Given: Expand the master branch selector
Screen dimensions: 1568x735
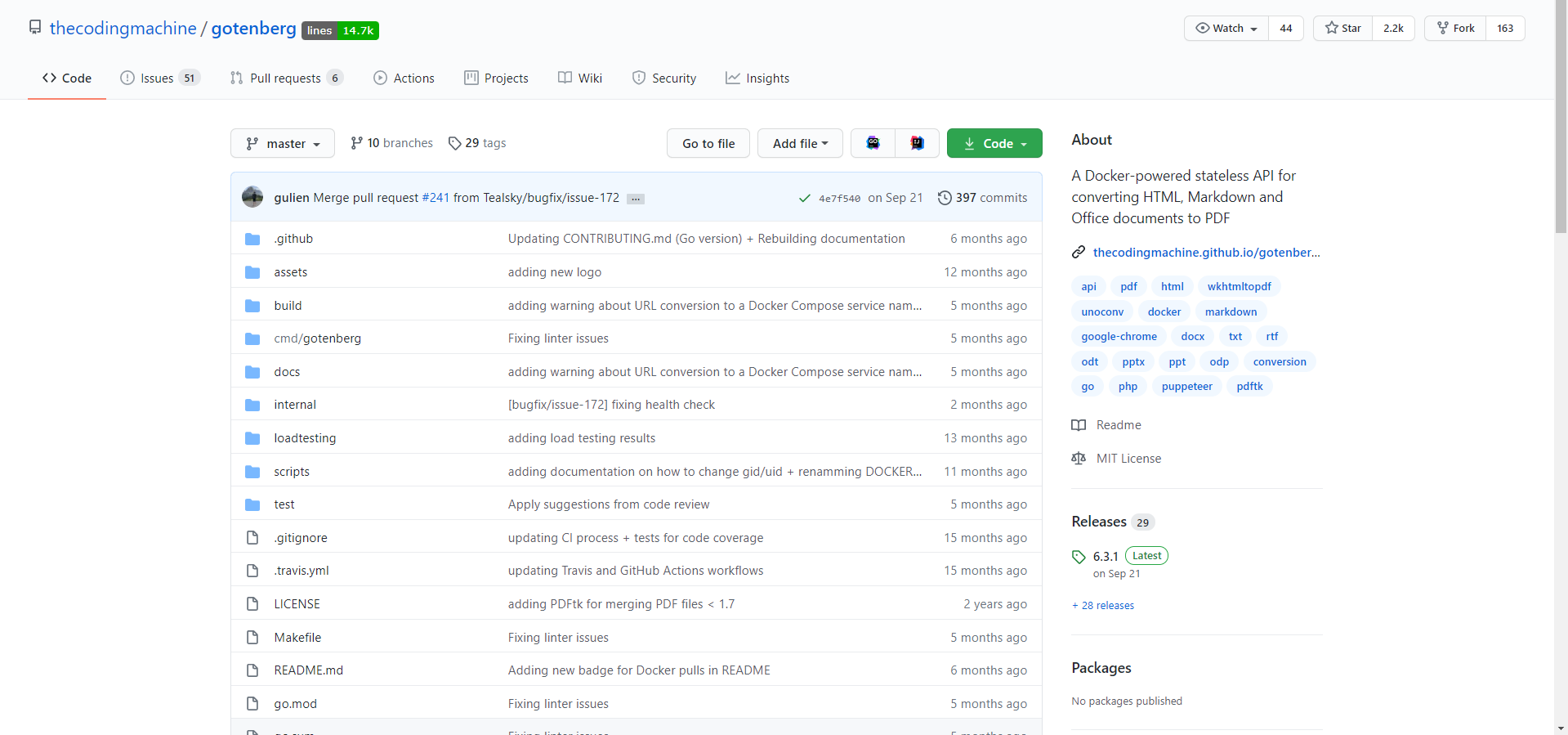Looking at the screenshot, I should pyautogui.click(x=283, y=143).
